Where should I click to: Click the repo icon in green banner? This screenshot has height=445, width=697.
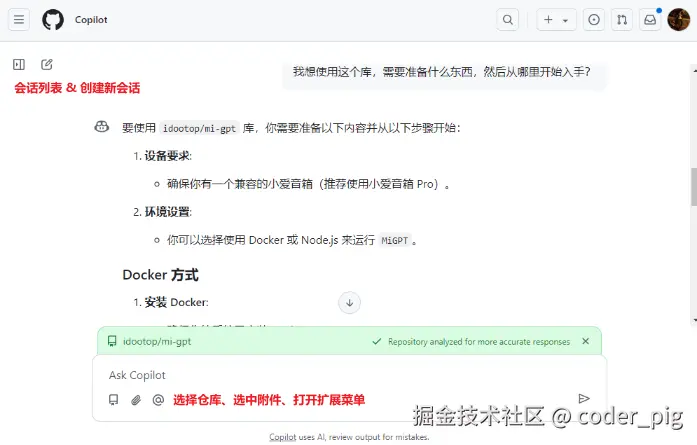112,341
